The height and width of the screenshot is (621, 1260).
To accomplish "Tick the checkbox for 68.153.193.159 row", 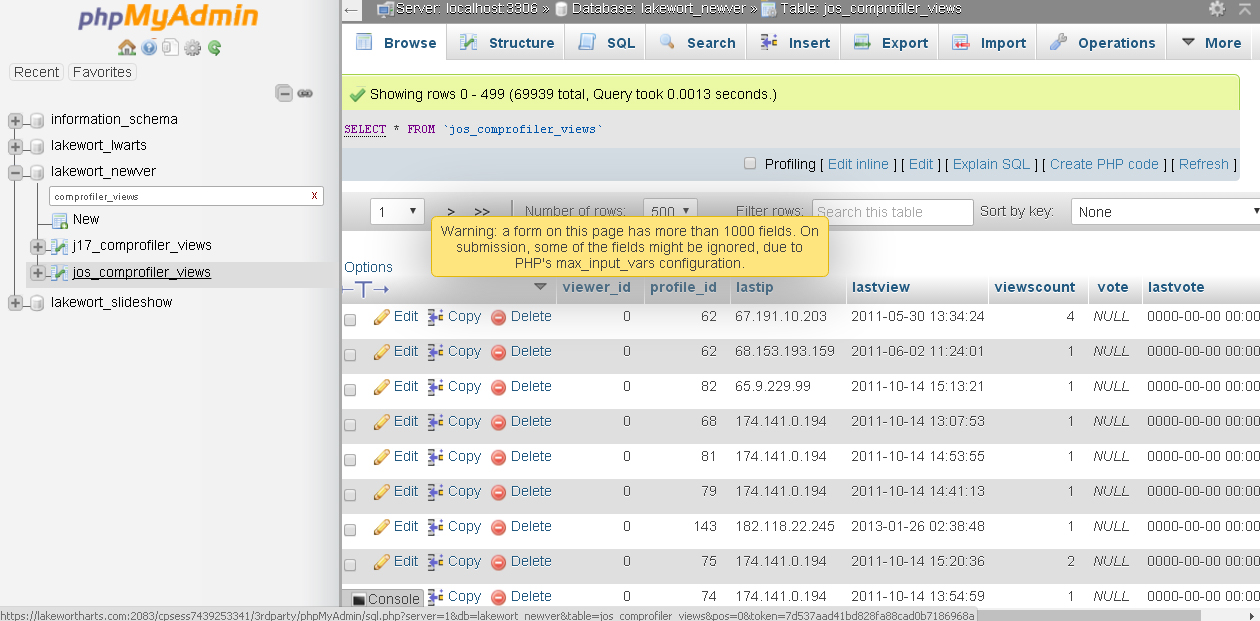I will pos(350,355).
